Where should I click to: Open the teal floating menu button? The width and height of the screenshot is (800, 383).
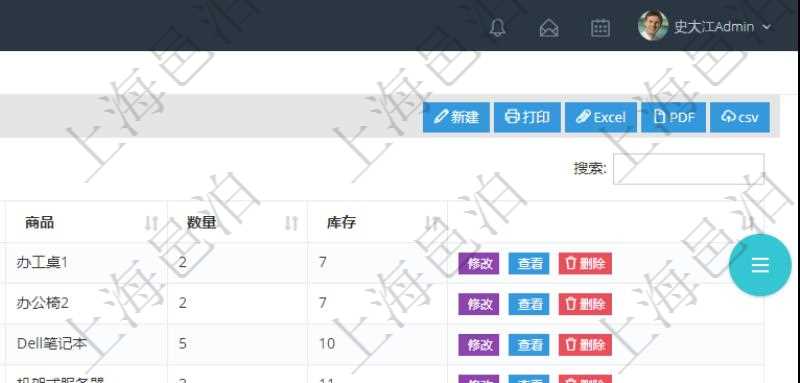point(760,265)
